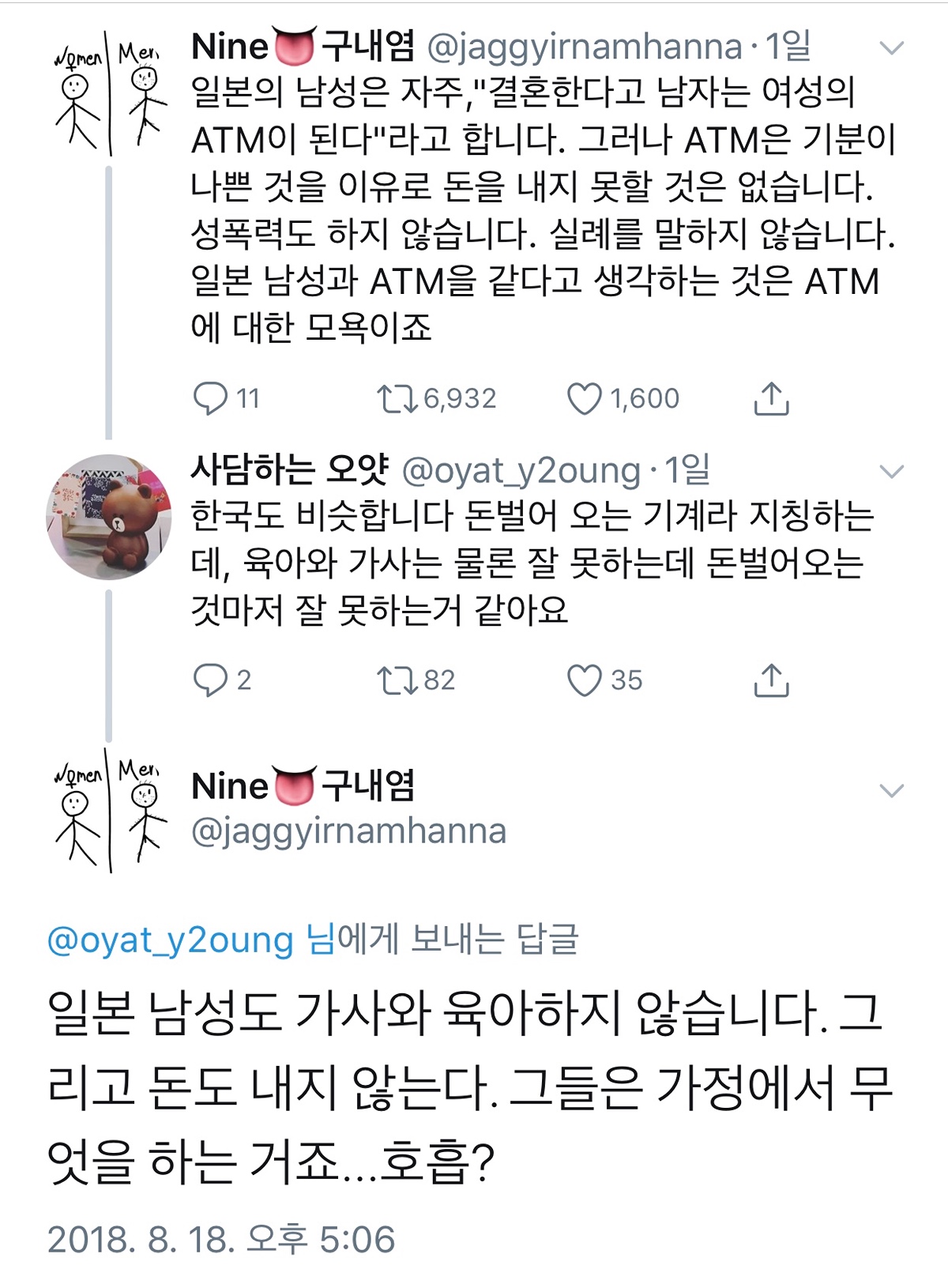Open the Nine 구내염 name on the bottom tweet
This screenshot has height=1288, width=948.
point(303,785)
